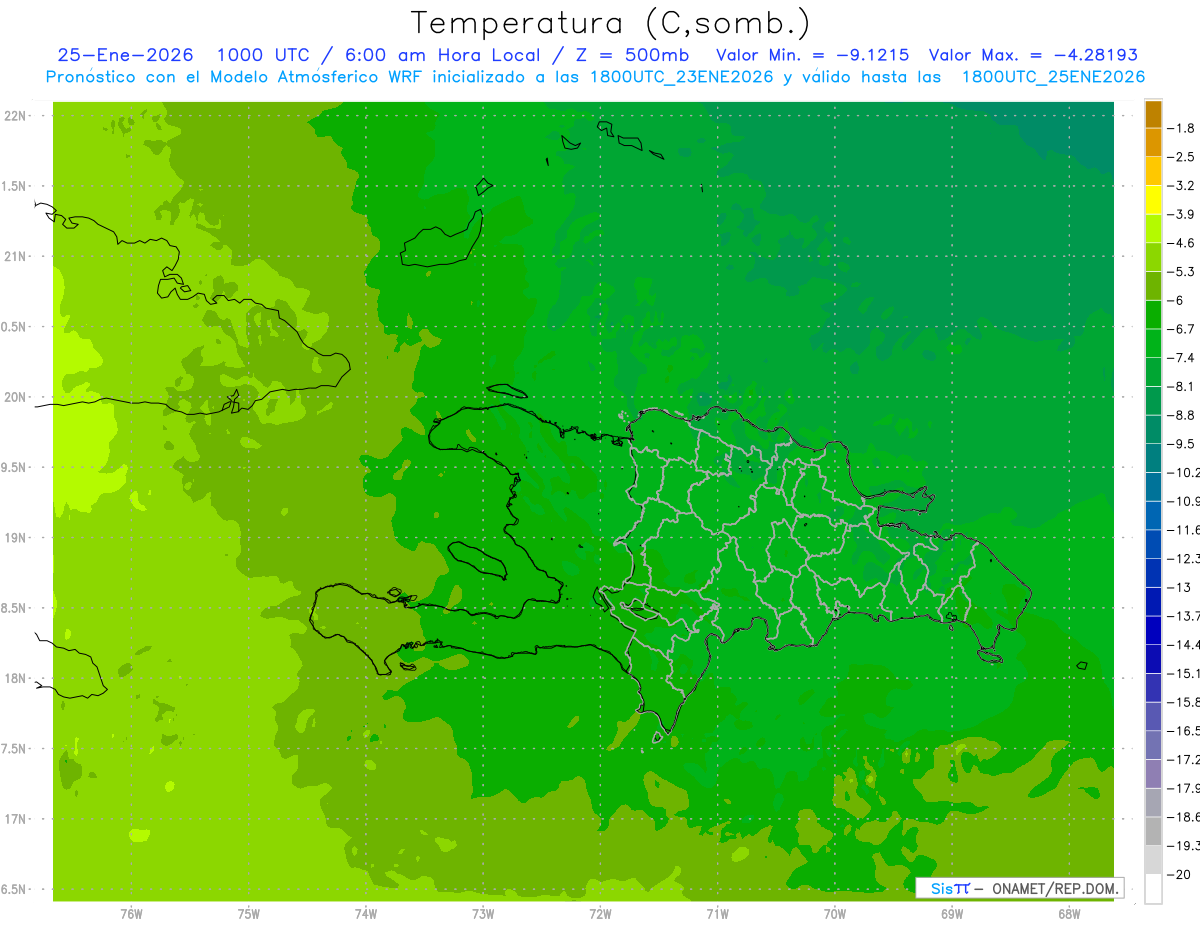
Task: Click the '70W' longitude label
Action: point(835,913)
